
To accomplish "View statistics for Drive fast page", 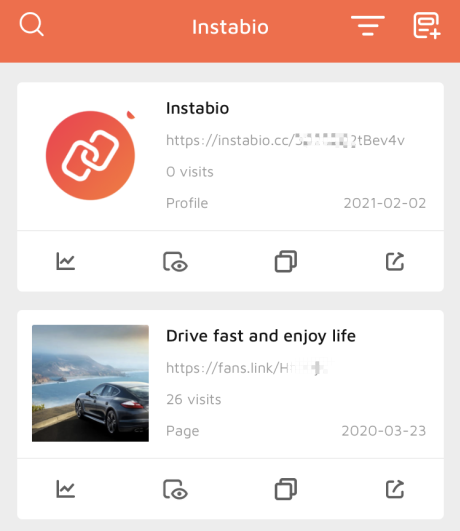I will click(x=65, y=489).
